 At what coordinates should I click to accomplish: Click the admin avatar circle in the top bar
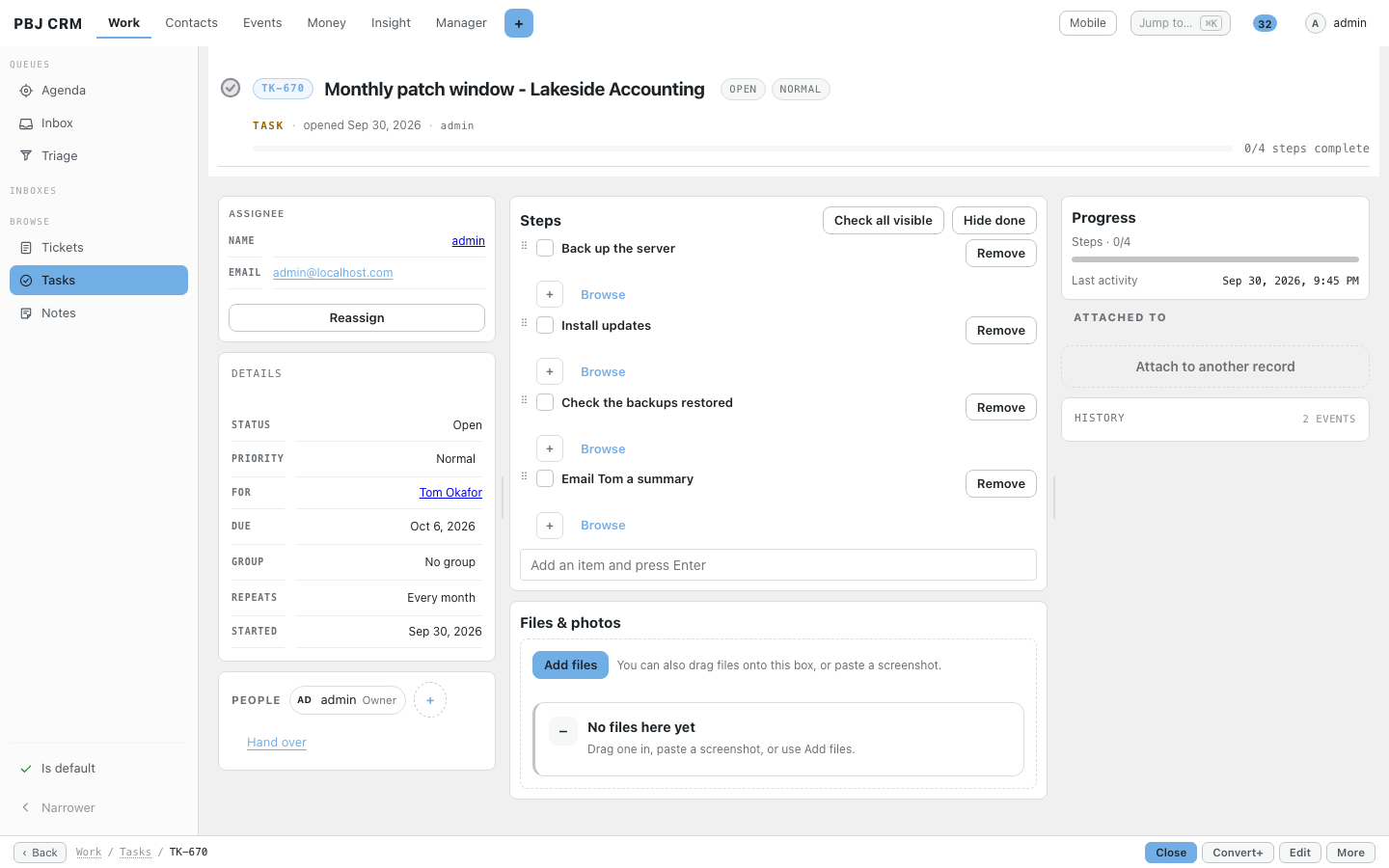(1315, 23)
